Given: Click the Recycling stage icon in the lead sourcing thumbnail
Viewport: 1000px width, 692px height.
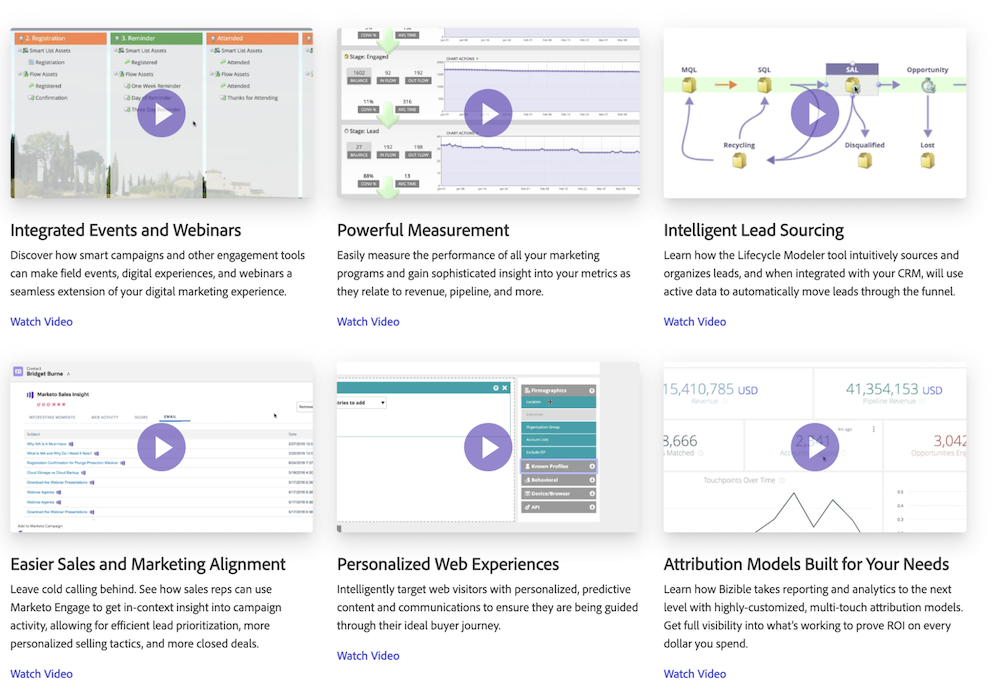Looking at the screenshot, I should (739, 160).
